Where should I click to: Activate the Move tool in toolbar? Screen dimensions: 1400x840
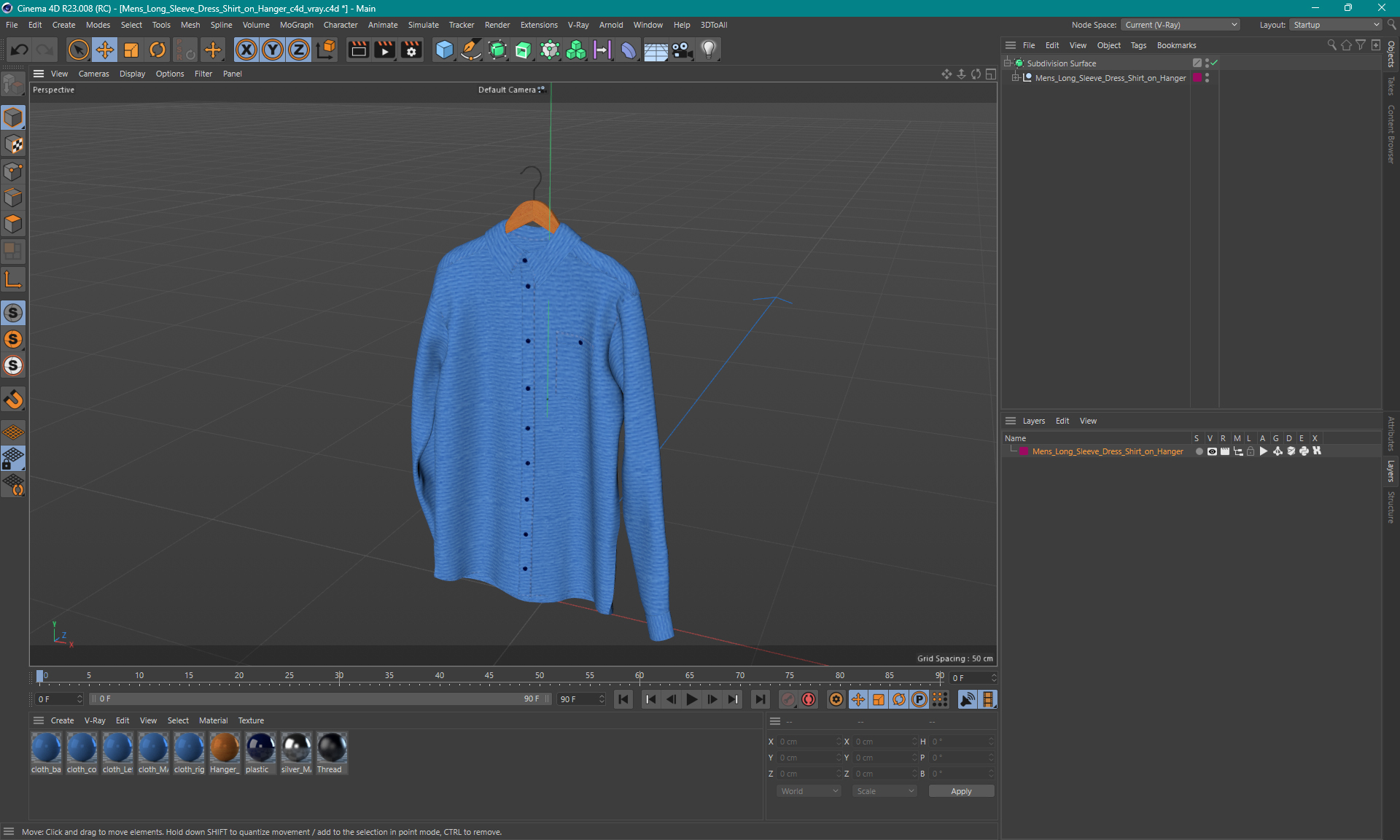[105, 50]
